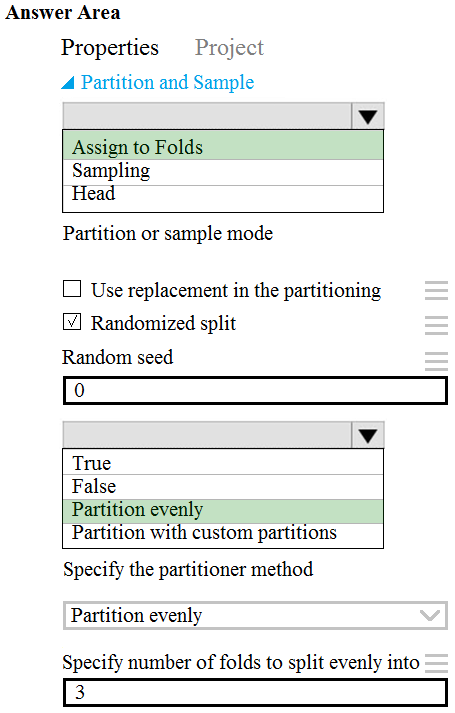Image resolution: width=455 pixels, height=713 pixels.
Task: Expand the Partition evenly combo box chevron
Action: 430,616
